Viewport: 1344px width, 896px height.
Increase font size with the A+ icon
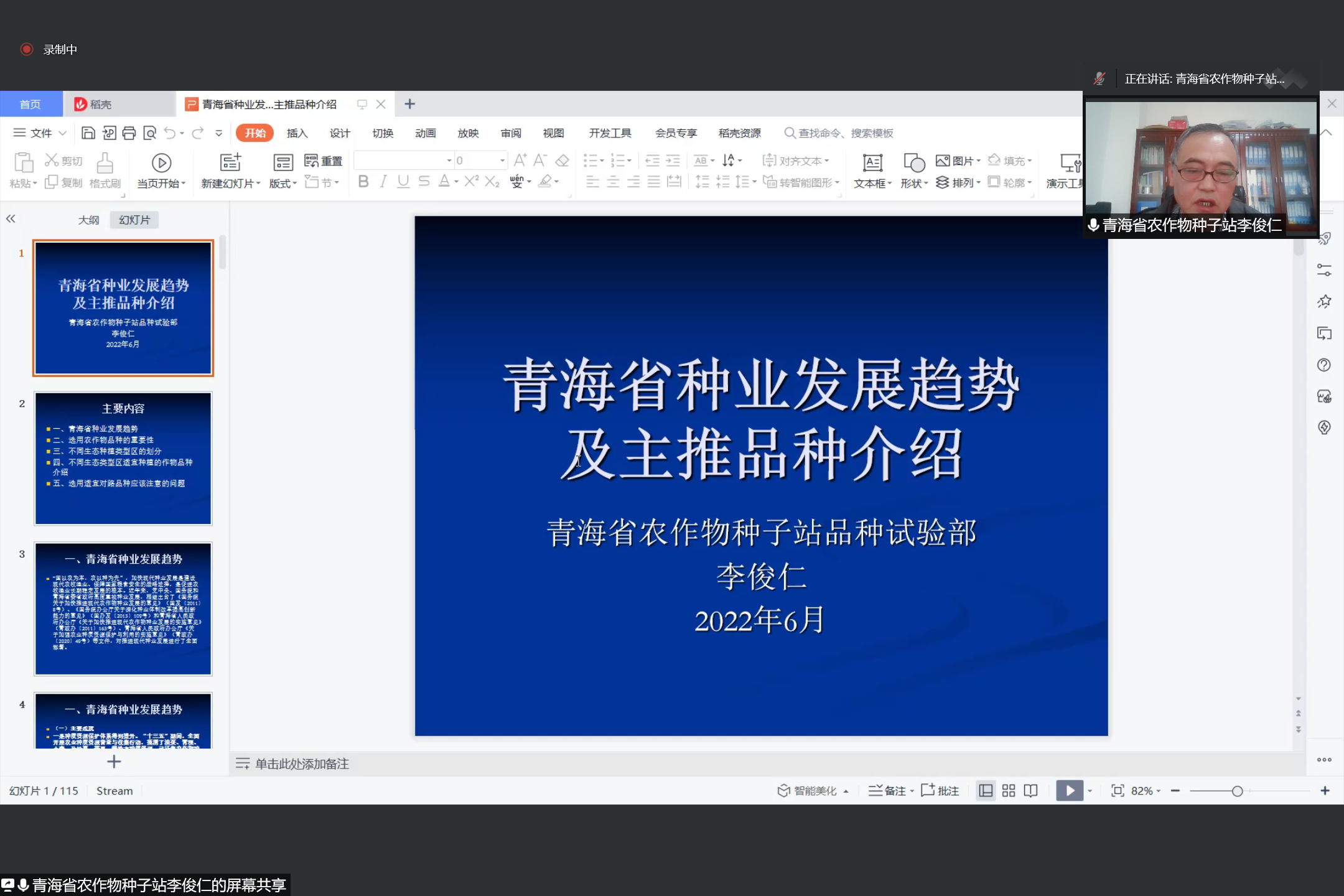pyautogui.click(x=520, y=161)
